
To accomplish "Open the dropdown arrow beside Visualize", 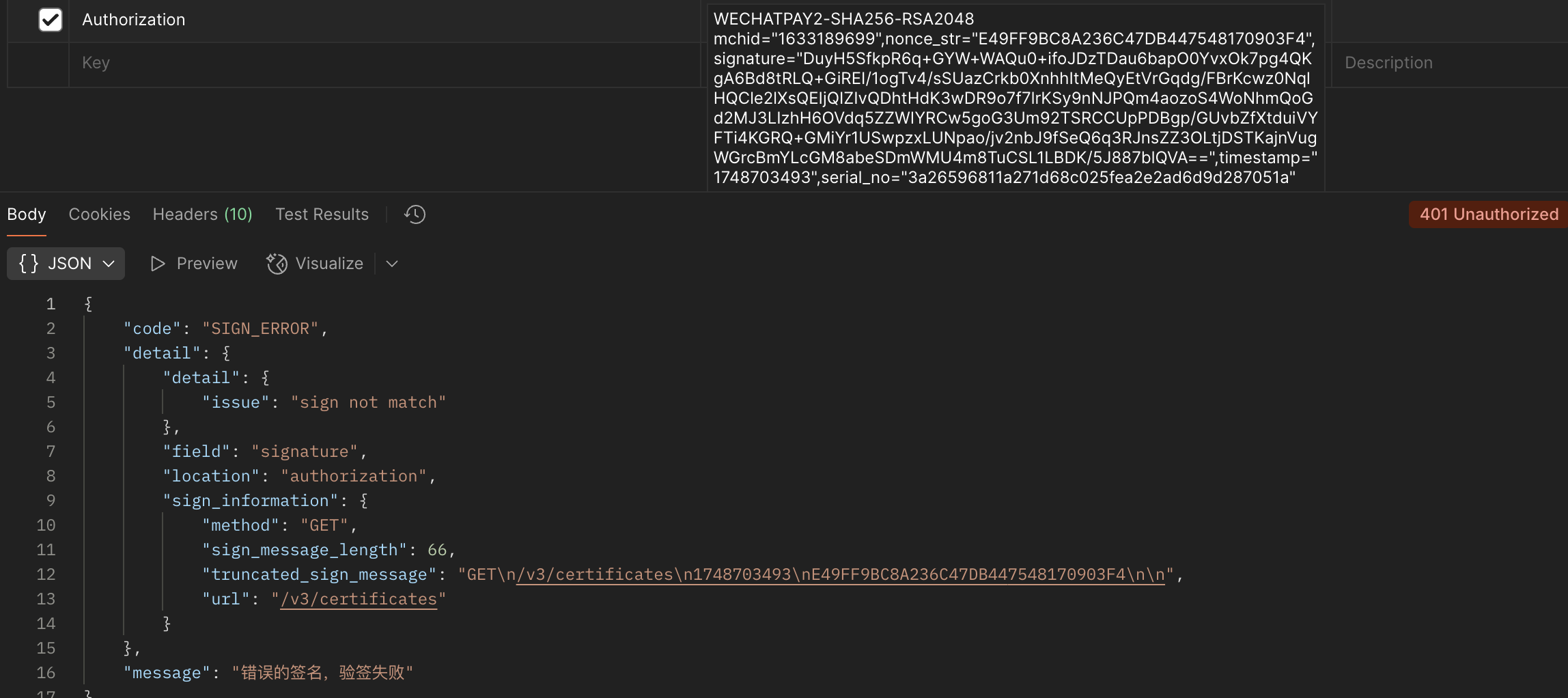I will click(392, 264).
